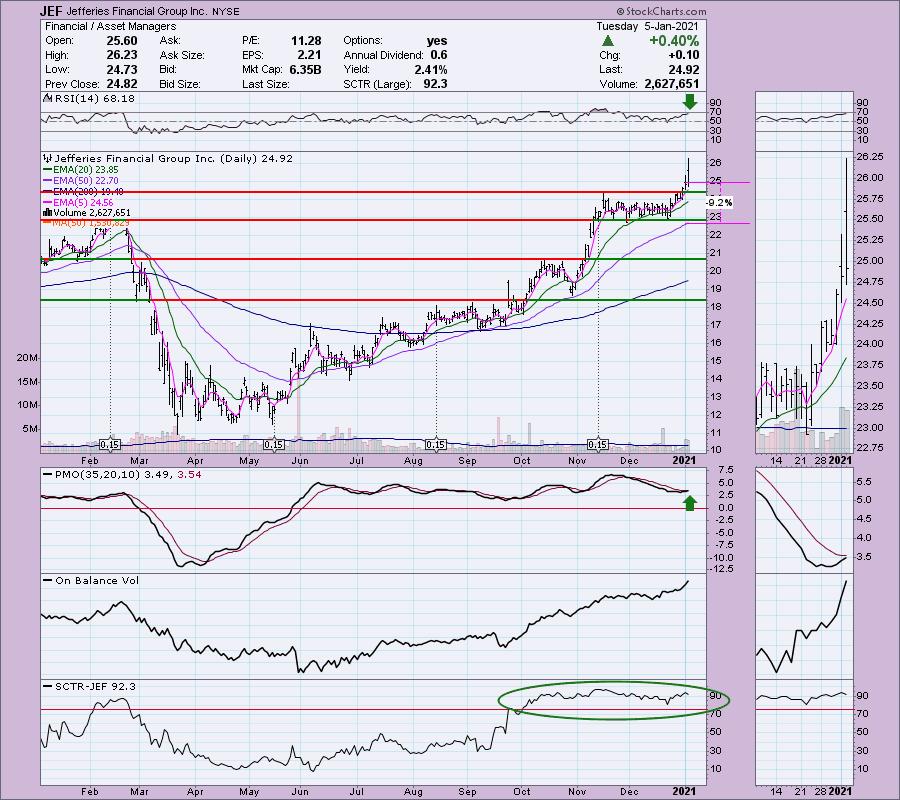Image resolution: width=900 pixels, height=800 pixels.
Task: Click the 0.15 dividend marker in May
Action: click(273, 445)
